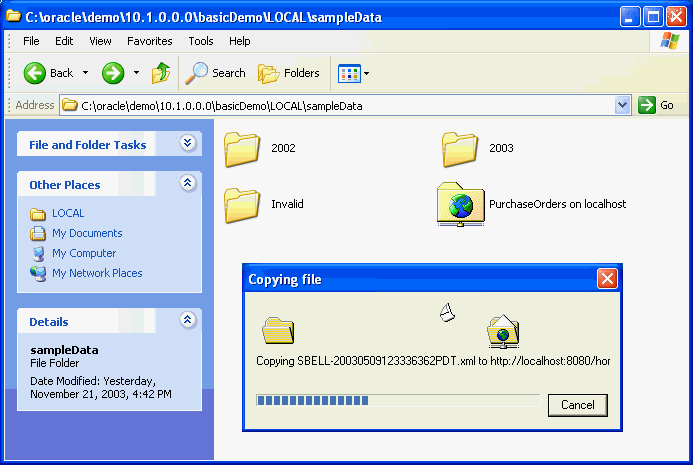Toggle the Folders pane
Viewport: 693px width, 465px height.
coord(289,73)
